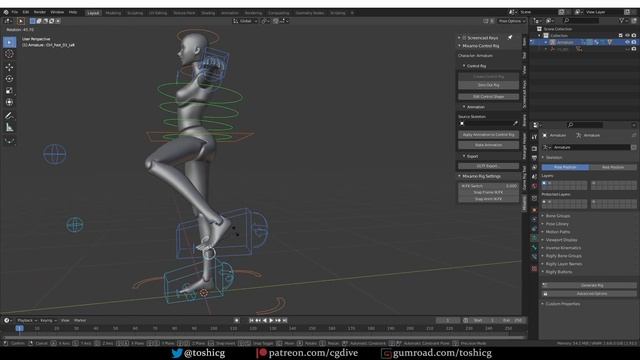Select the Rotate tool

(x=9, y=79)
